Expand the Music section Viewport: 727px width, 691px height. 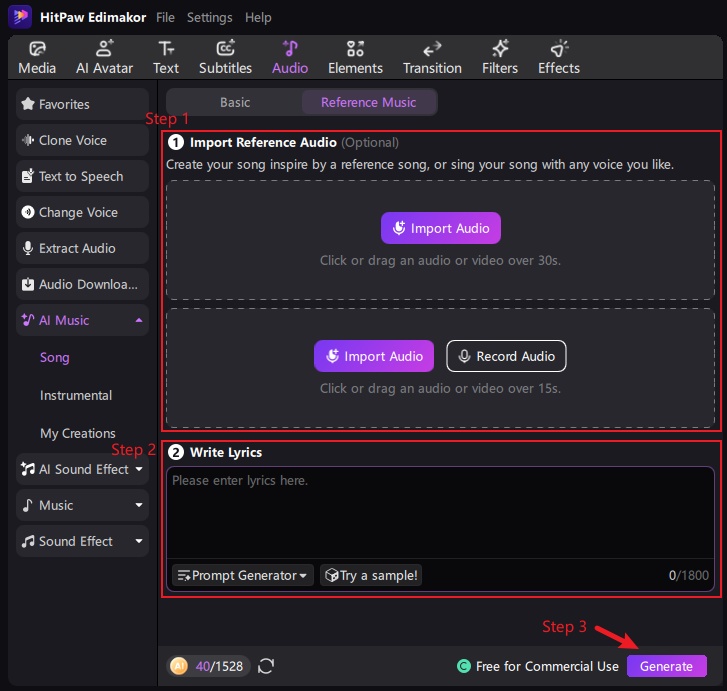pyautogui.click(x=139, y=505)
